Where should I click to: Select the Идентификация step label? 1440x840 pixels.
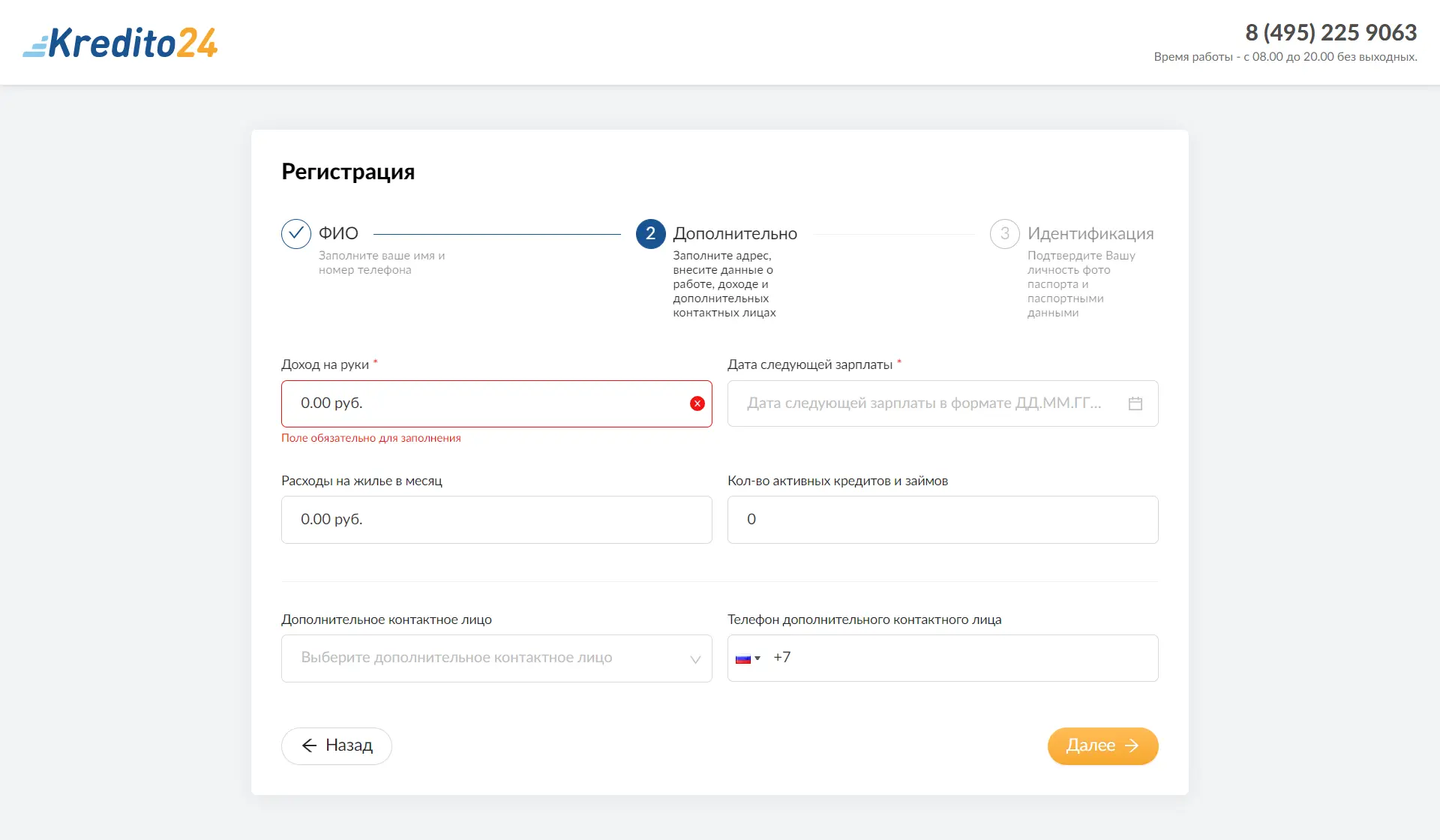click(1090, 233)
